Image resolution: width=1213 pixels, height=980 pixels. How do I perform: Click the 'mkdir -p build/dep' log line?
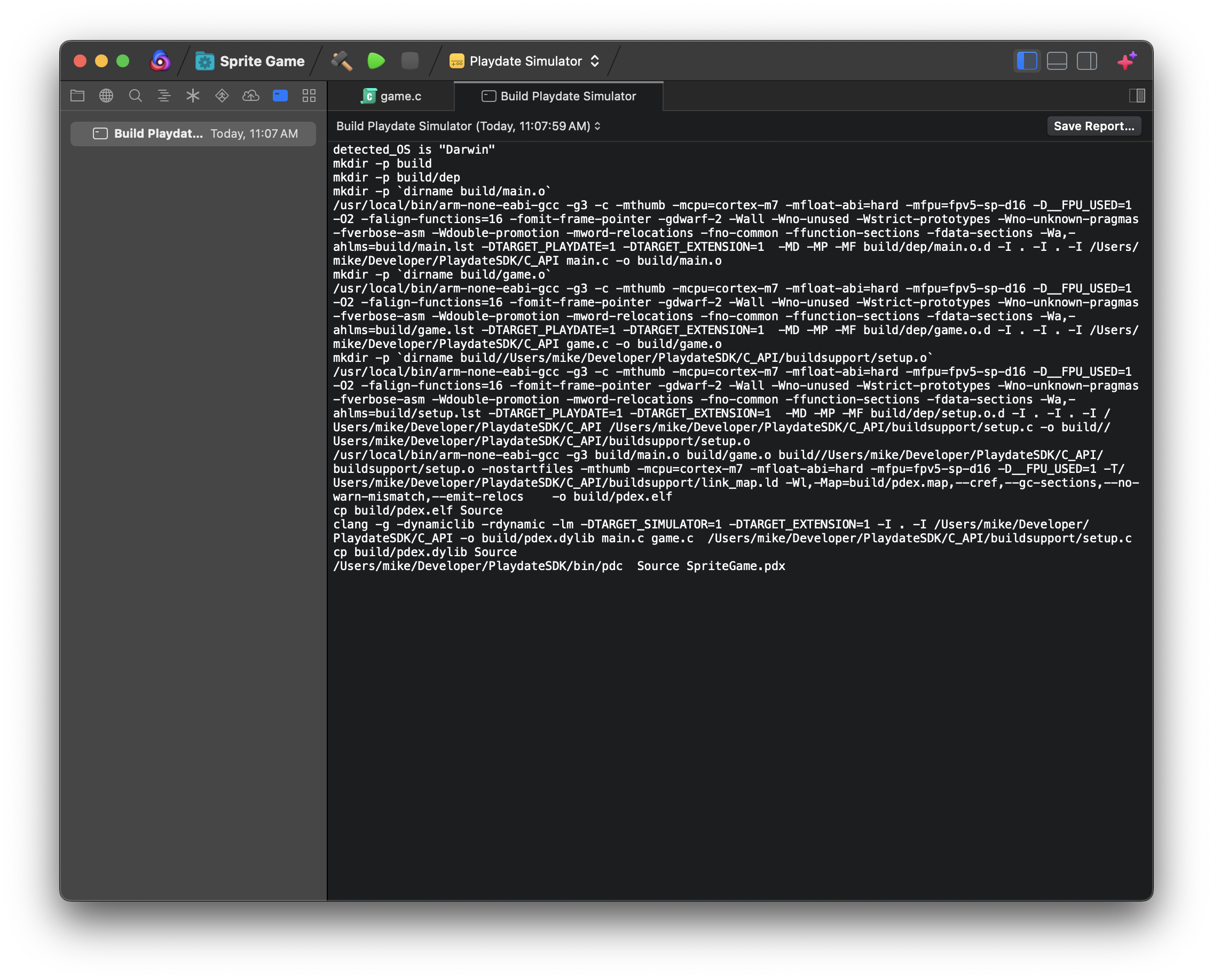pyautogui.click(x=397, y=177)
